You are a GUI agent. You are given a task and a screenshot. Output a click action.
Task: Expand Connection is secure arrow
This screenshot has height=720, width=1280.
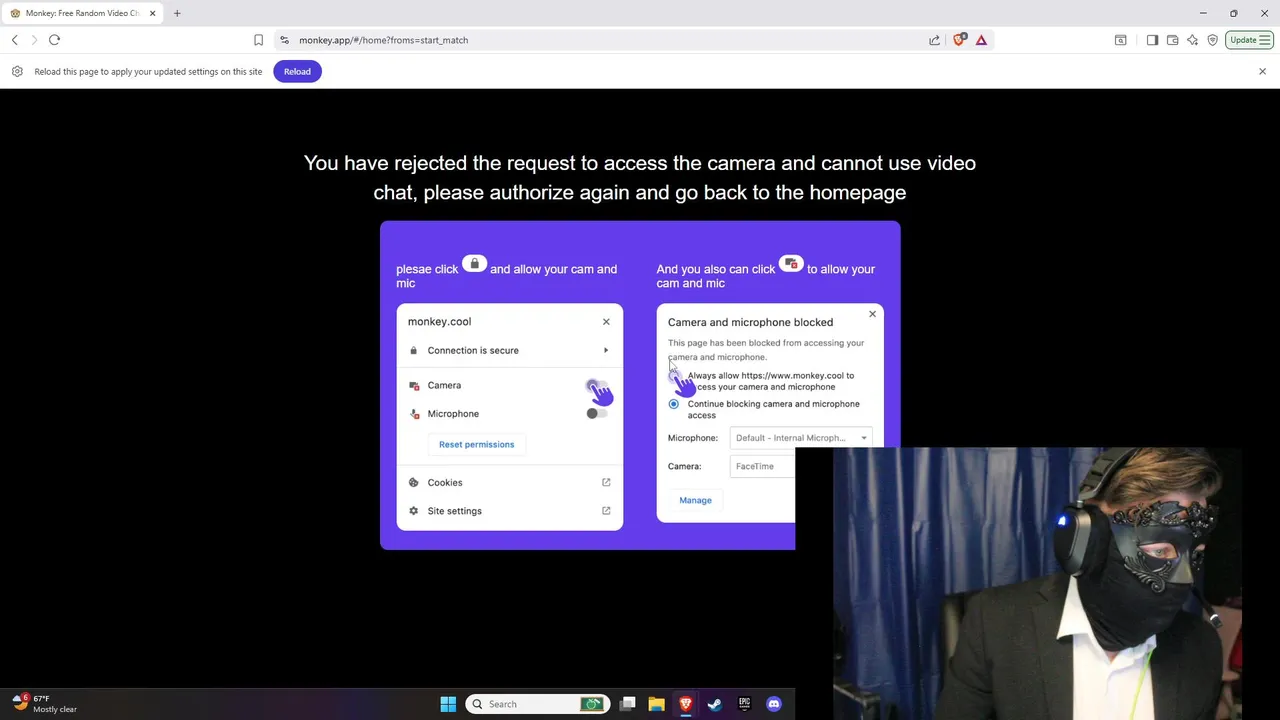pos(606,350)
